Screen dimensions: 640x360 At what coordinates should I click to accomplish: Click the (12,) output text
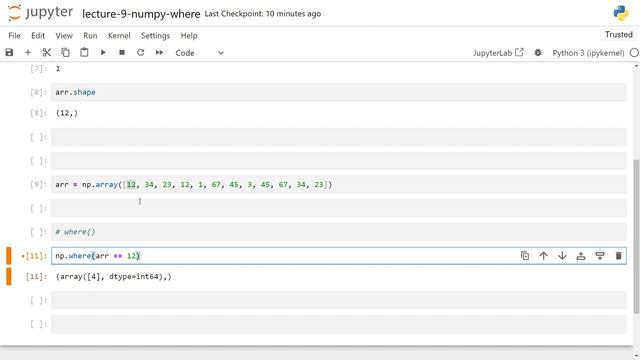pos(67,113)
